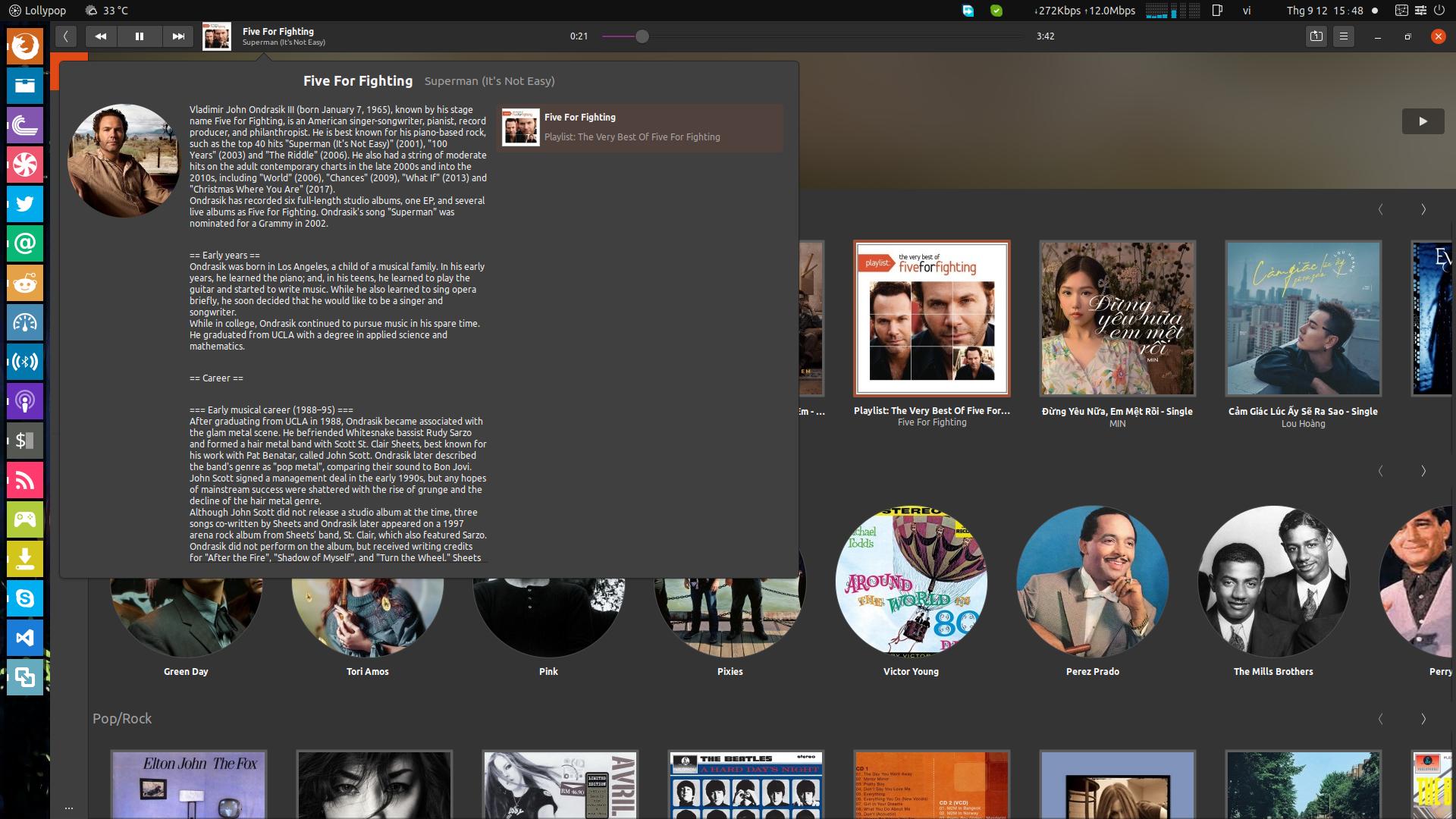
Task: Open the Reddit dock icon
Action: [25, 283]
